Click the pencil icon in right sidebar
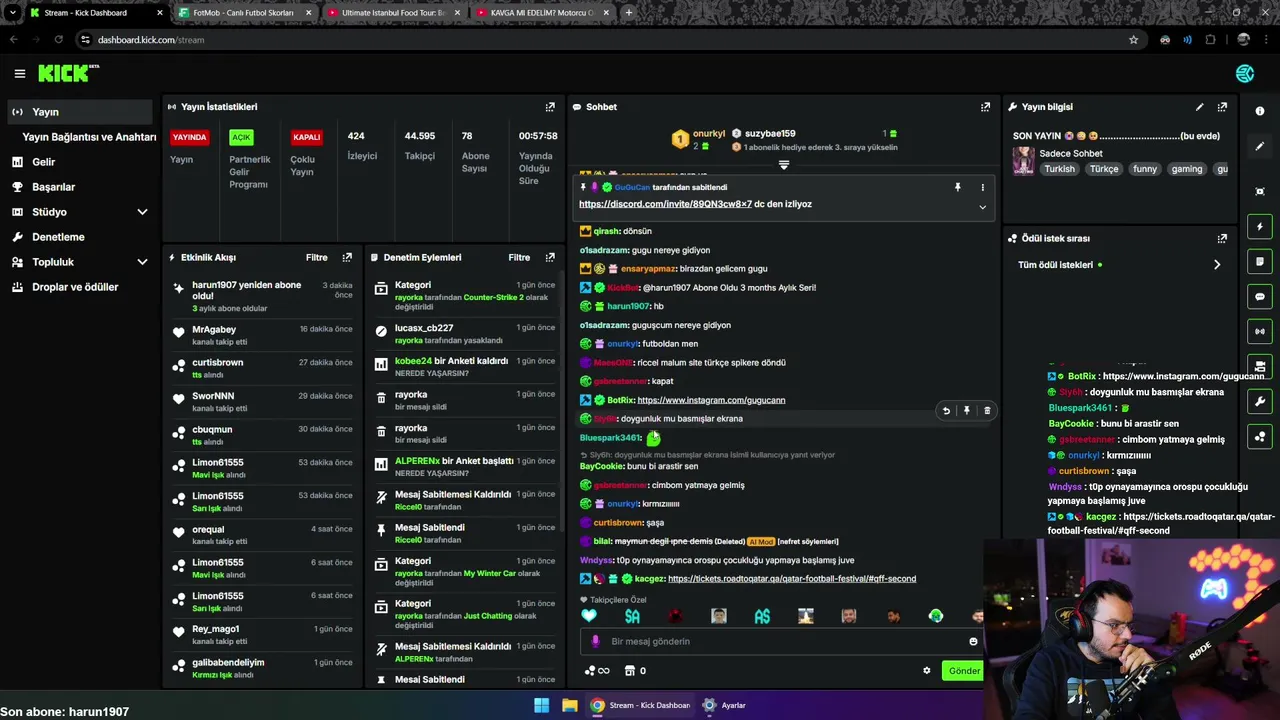This screenshot has width=1280, height=720. click(x=1260, y=146)
